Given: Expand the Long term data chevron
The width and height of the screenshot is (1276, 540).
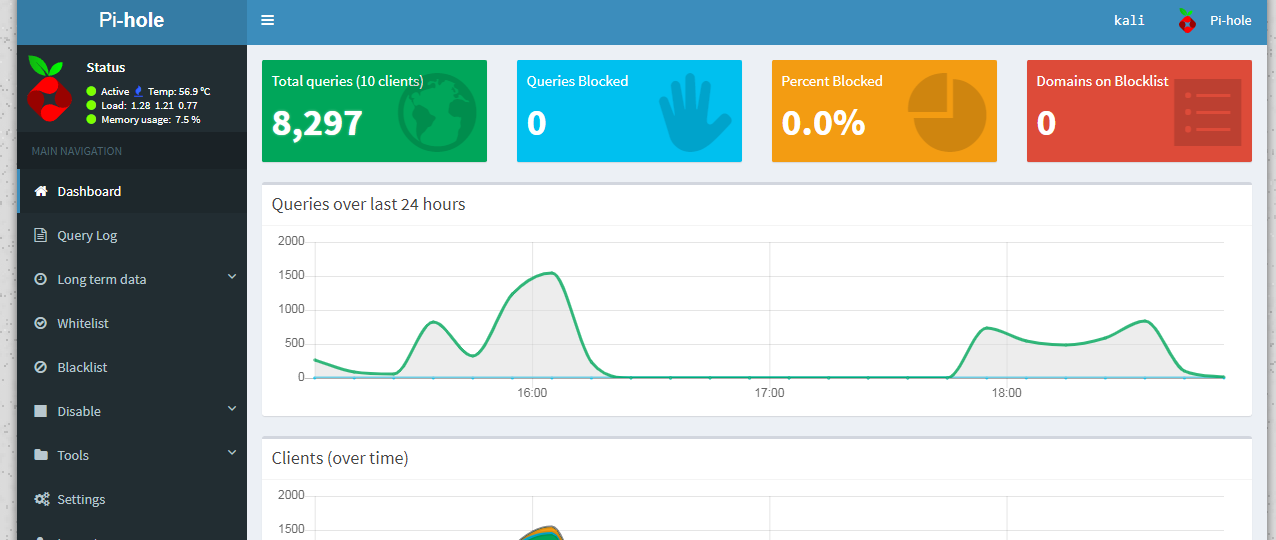Looking at the screenshot, I should tap(232, 277).
